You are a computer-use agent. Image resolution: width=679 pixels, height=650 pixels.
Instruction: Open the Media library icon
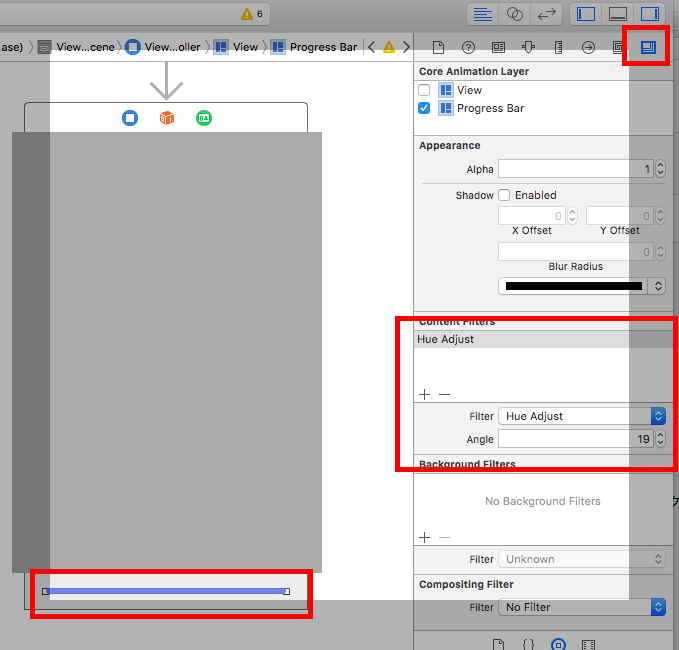(588, 644)
